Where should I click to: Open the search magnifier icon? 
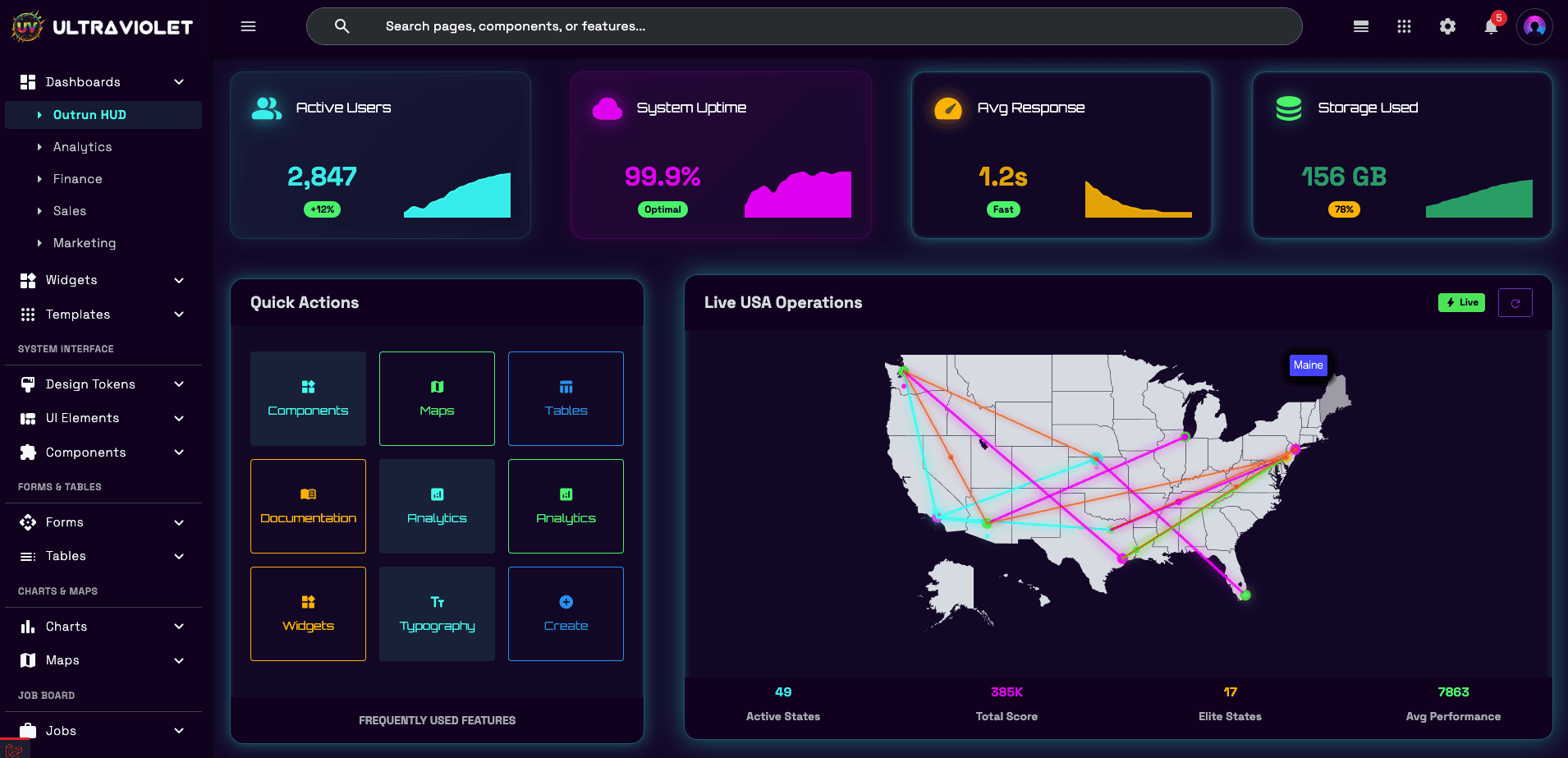click(341, 25)
